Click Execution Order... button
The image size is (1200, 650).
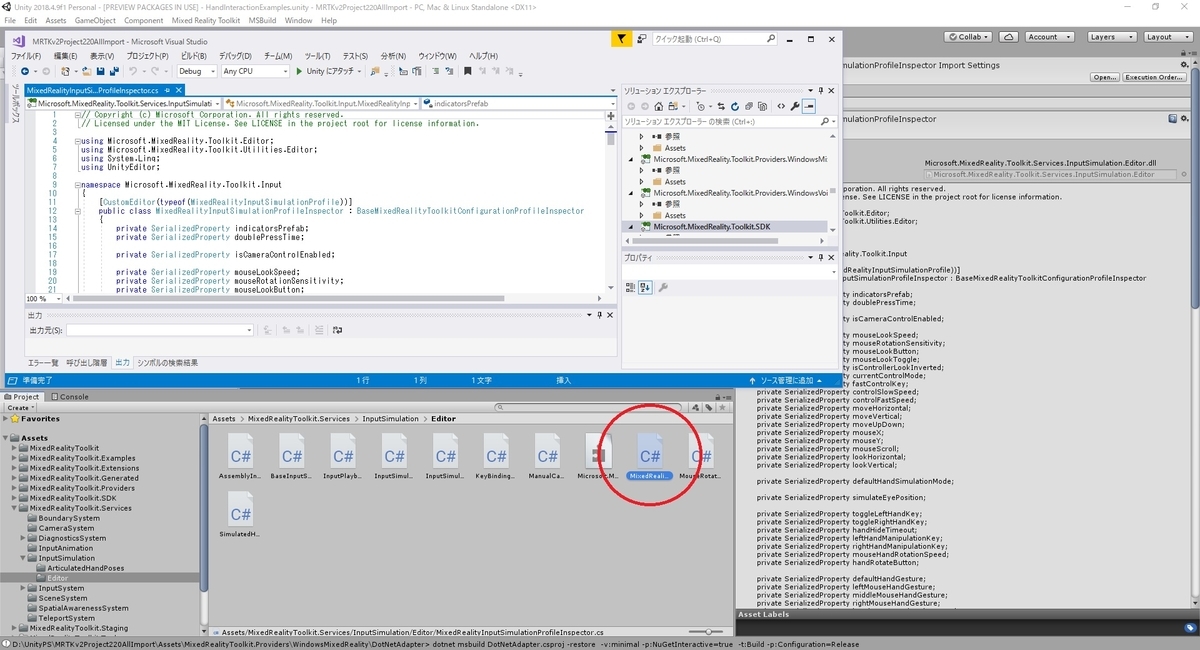(1154, 77)
